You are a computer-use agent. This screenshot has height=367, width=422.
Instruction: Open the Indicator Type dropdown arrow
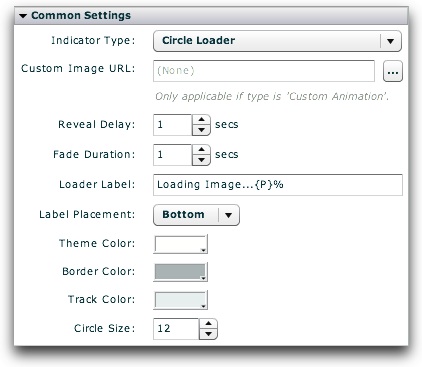point(391,41)
